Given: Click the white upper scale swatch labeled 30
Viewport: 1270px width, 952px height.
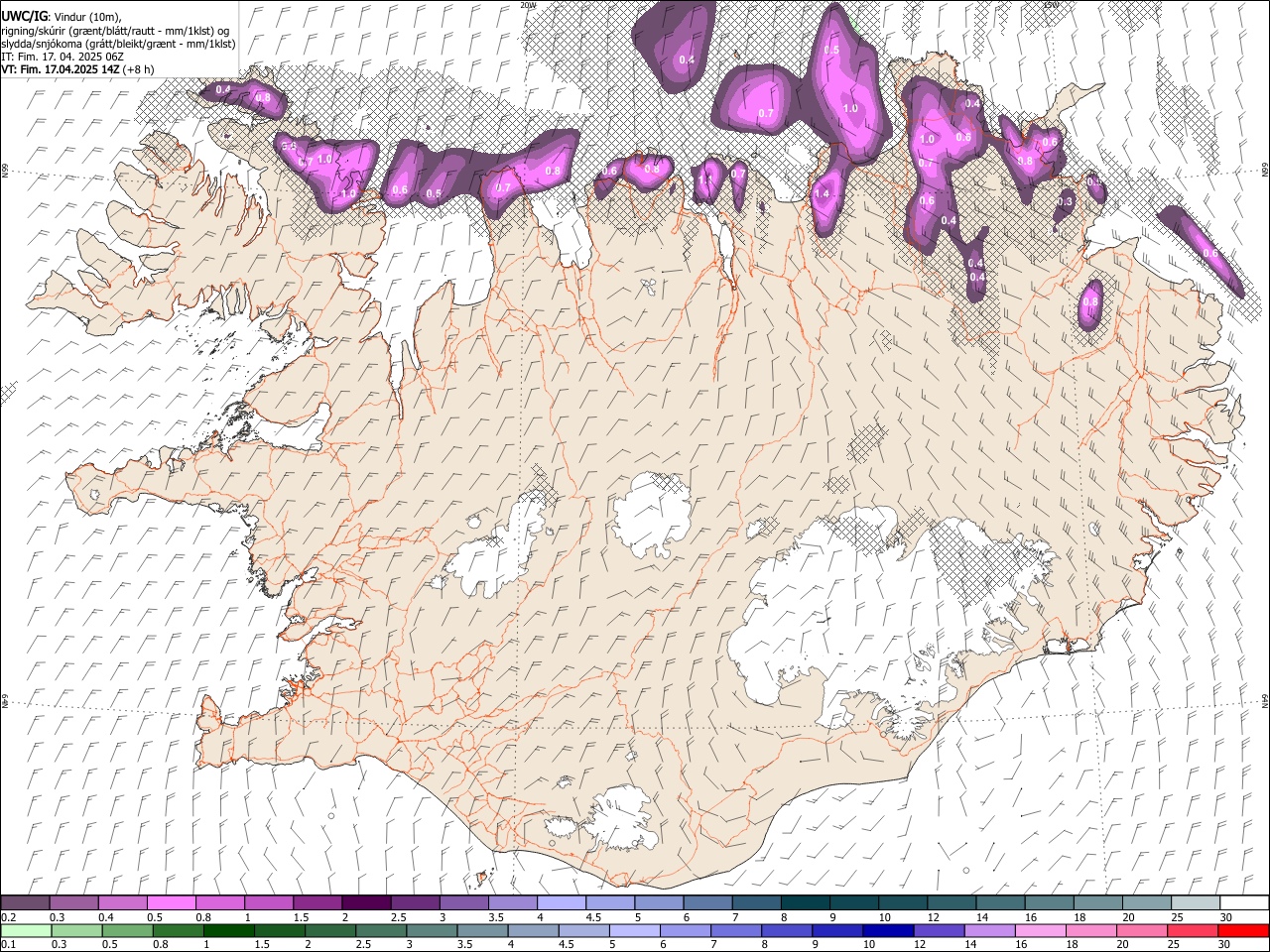Looking at the screenshot, I should point(1244,902).
